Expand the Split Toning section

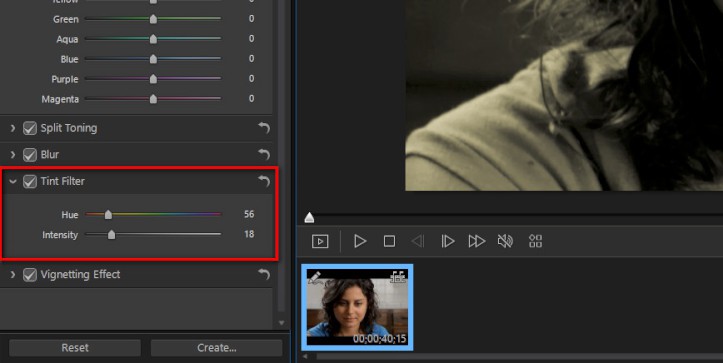tap(13, 128)
